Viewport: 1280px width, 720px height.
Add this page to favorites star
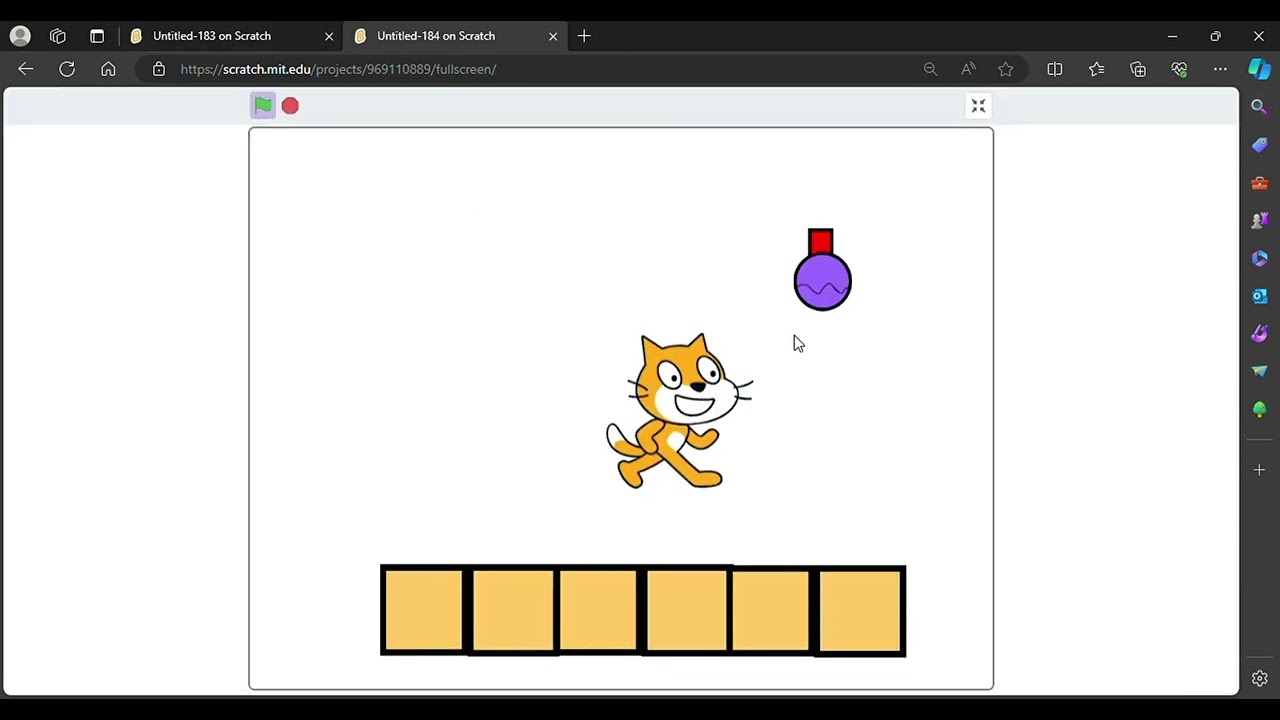coord(1006,69)
